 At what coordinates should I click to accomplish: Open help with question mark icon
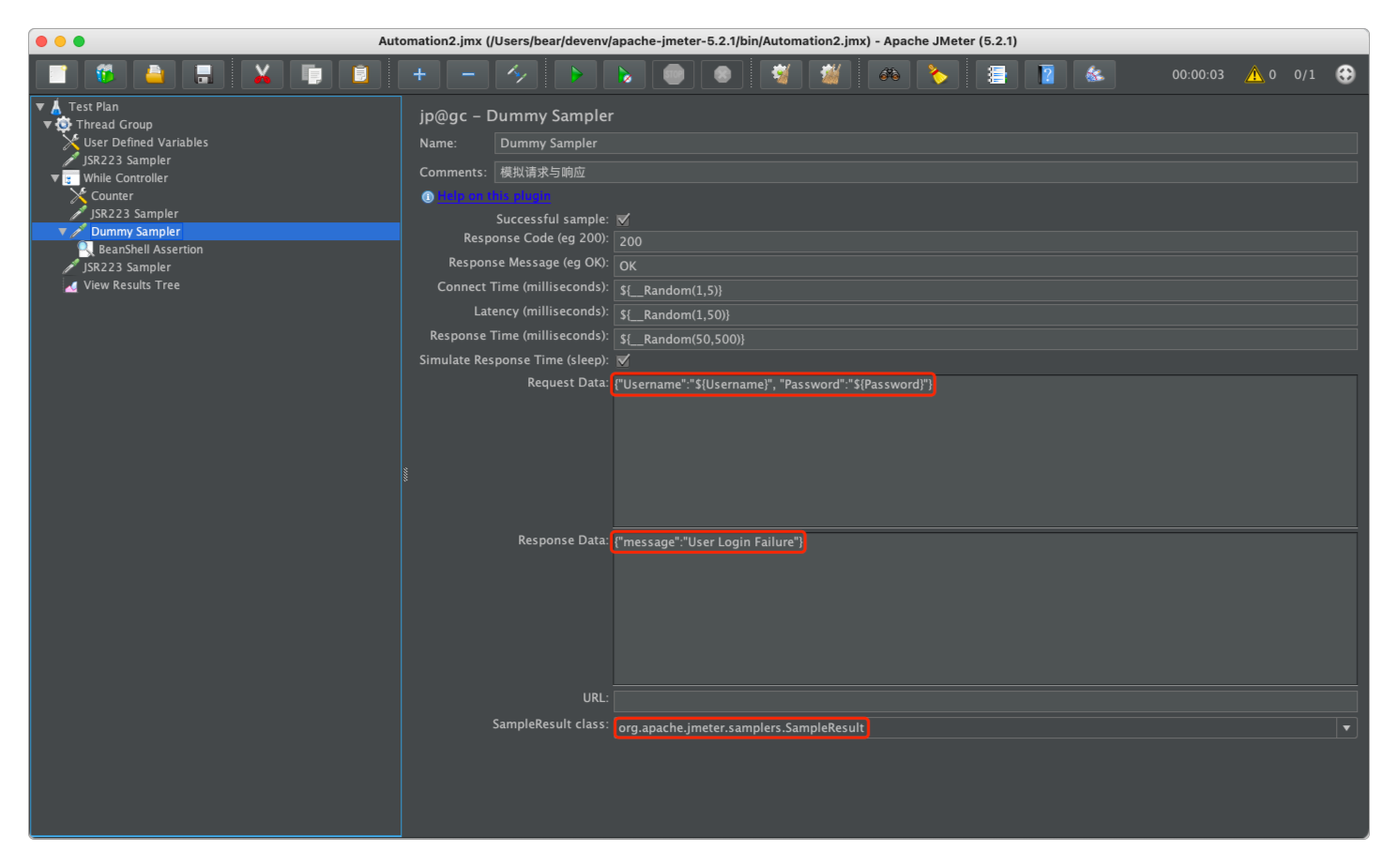tap(1045, 74)
